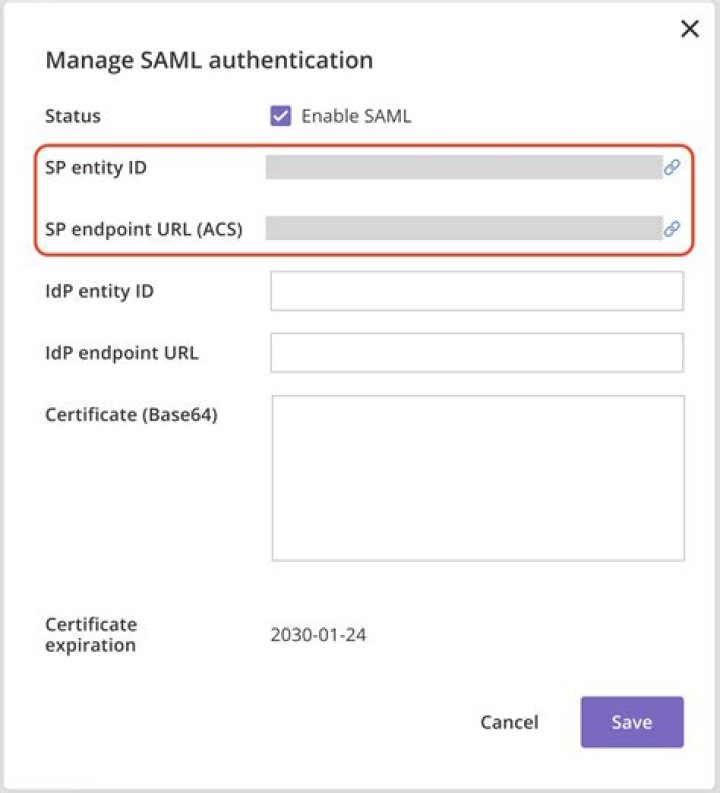
Task: Focus the IdP entity ID text box
Action: [x=477, y=291]
